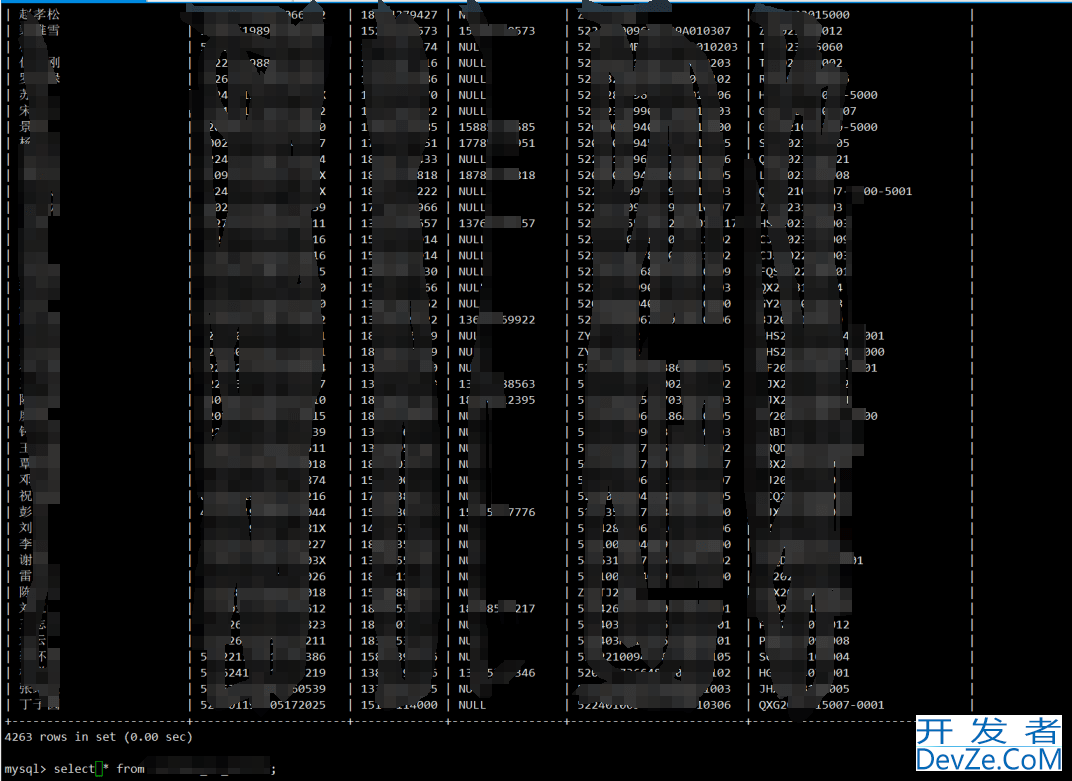1072x781 pixels.
Task: Click the phone number ending 7776
Action: click(x=497, y=512)
